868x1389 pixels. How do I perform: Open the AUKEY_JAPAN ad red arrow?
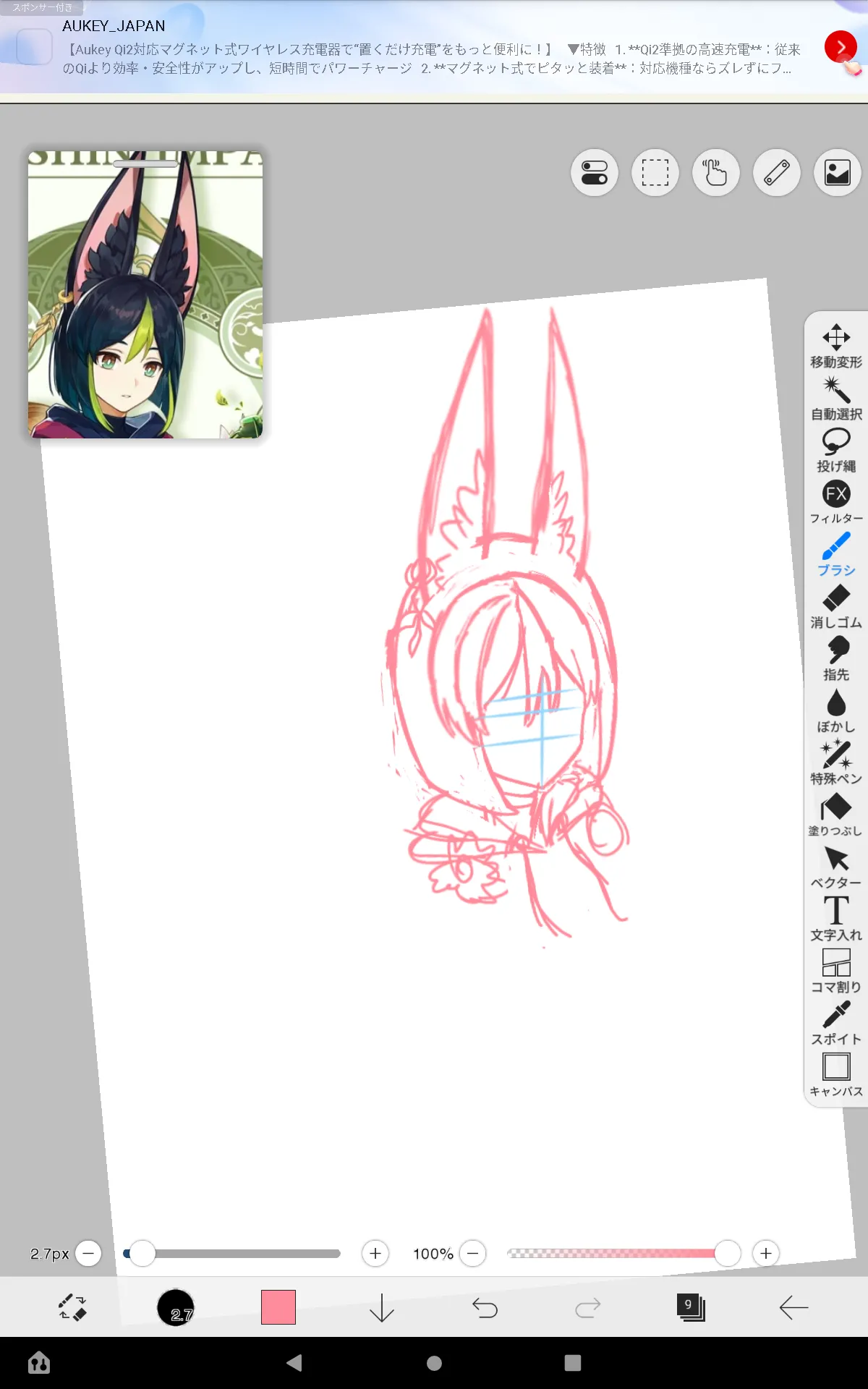coord(841,48)
